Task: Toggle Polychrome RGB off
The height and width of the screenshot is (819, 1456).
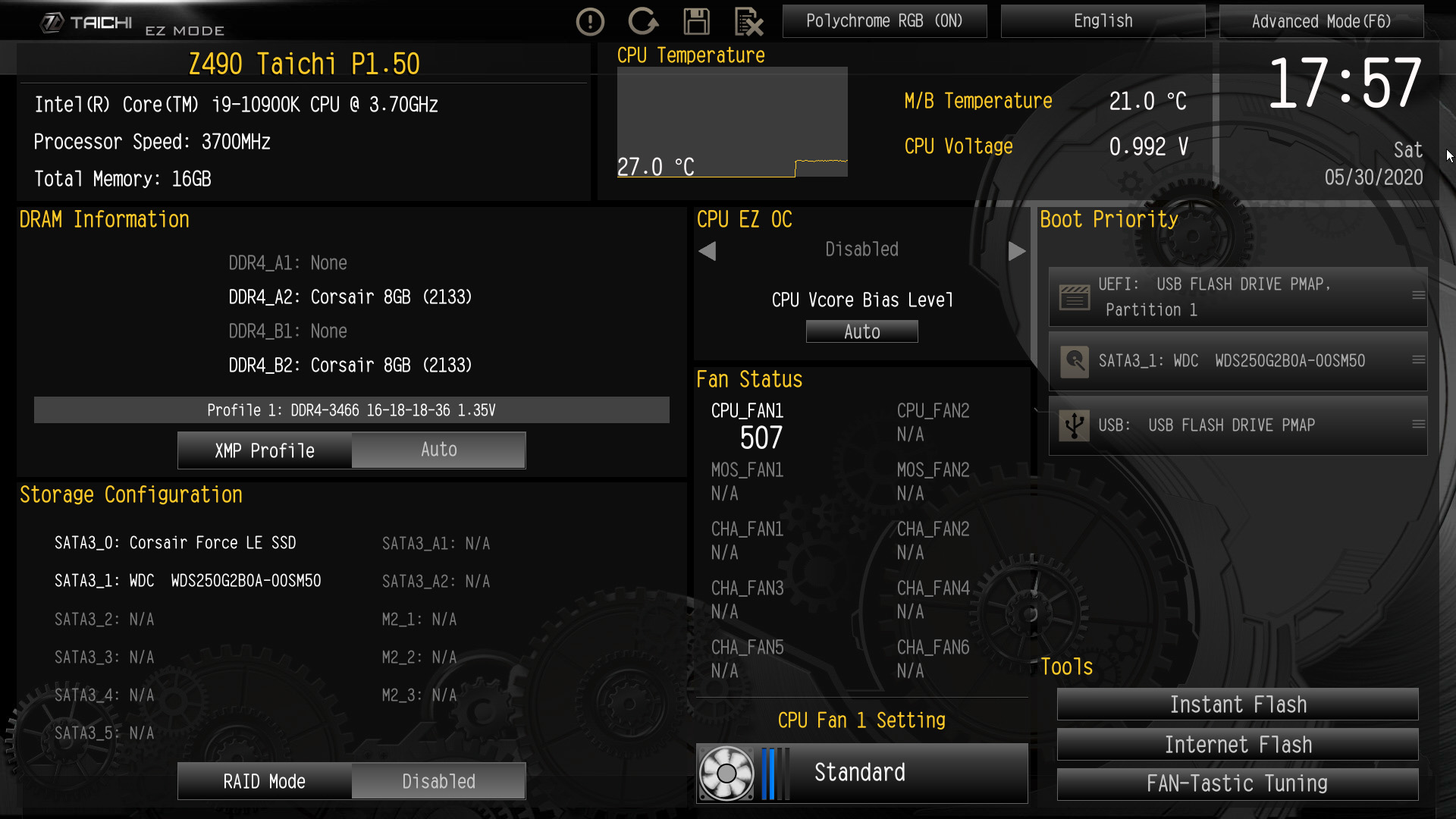Action: (x=884, y=20)
